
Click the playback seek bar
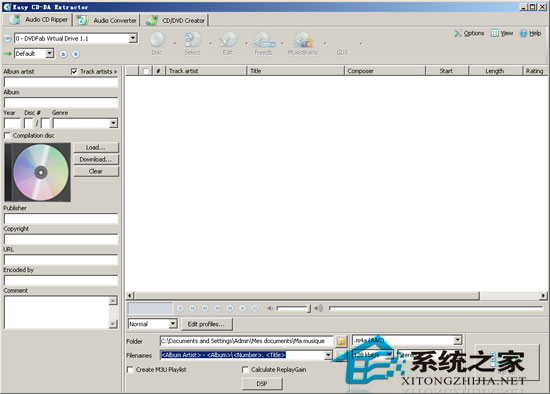point(436,308)
